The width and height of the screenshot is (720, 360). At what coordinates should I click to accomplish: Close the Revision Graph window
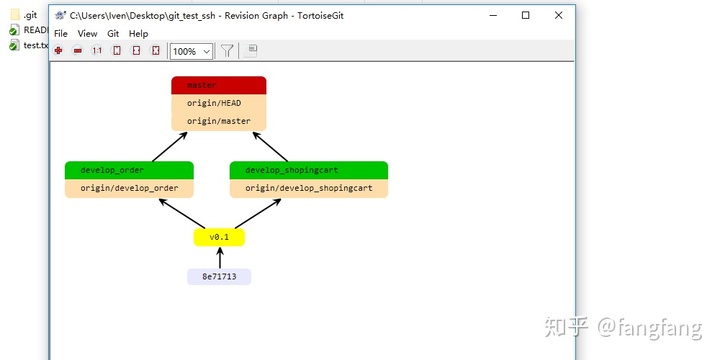[x=558, y=15]
